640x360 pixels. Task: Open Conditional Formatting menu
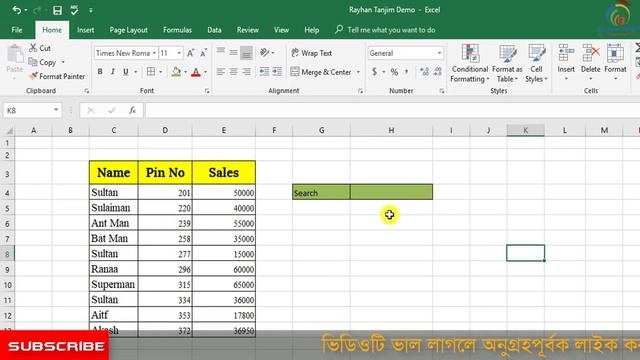tap(469, 63)
